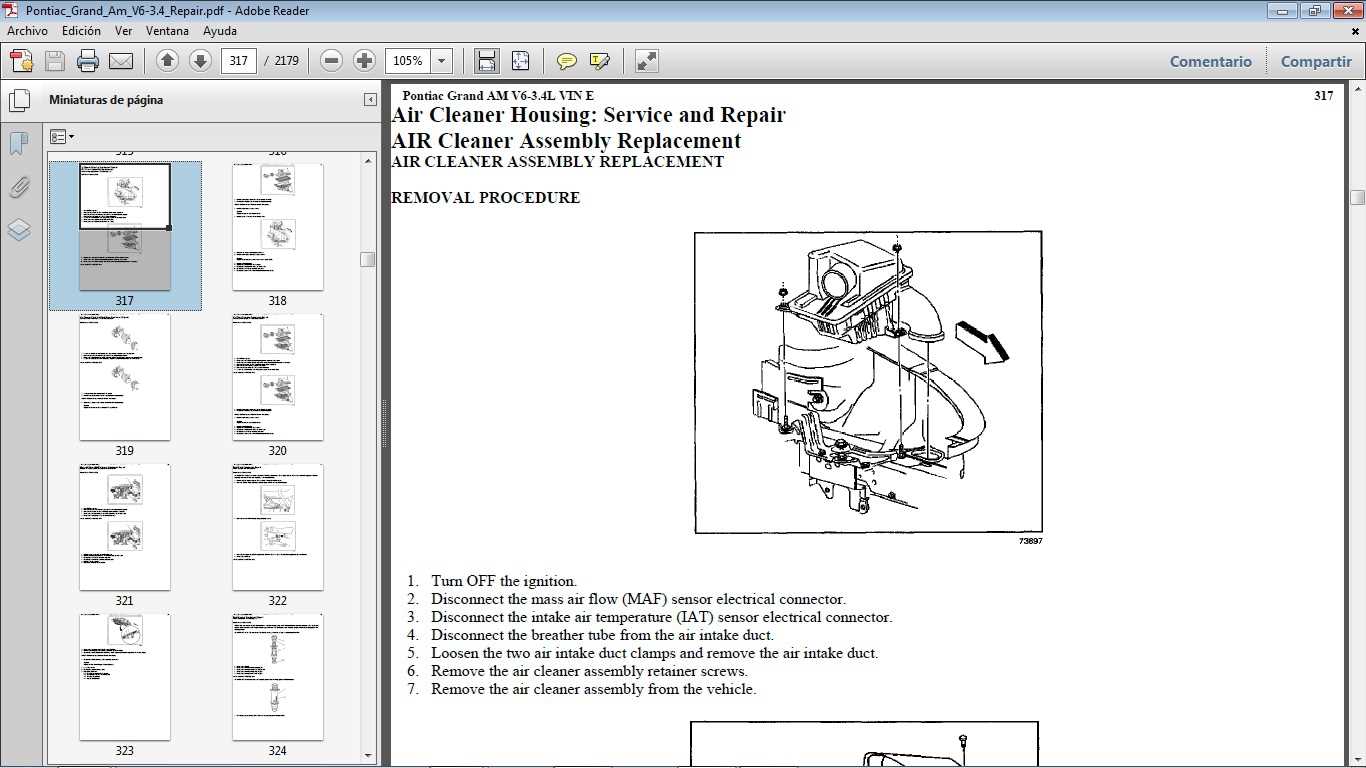
Task: Select page 321 thumbnail
Action: pyautogui.click(x=125, y=527)
